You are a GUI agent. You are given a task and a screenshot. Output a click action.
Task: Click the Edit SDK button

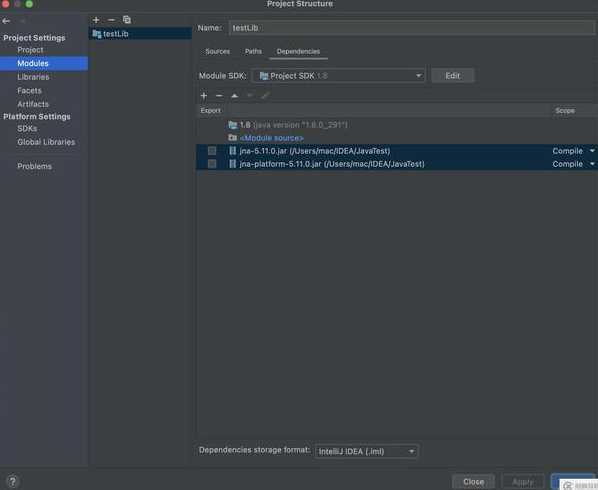tap(453, 76)
